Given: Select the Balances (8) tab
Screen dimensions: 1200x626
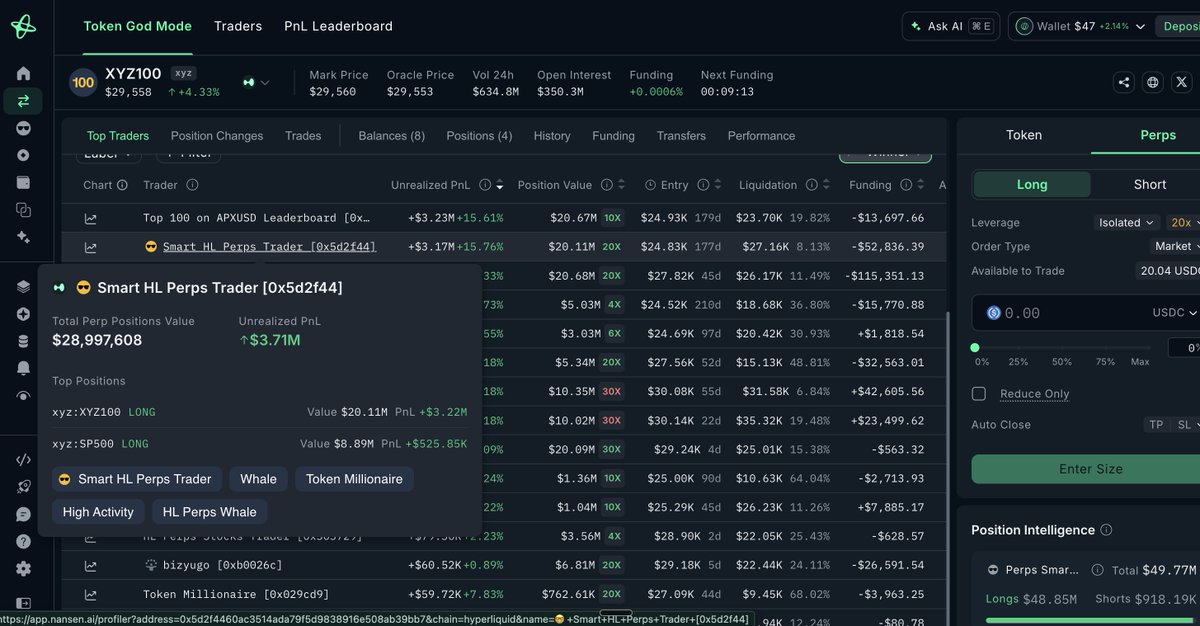Looking at the screenshot, I should [x=392, y=136].
